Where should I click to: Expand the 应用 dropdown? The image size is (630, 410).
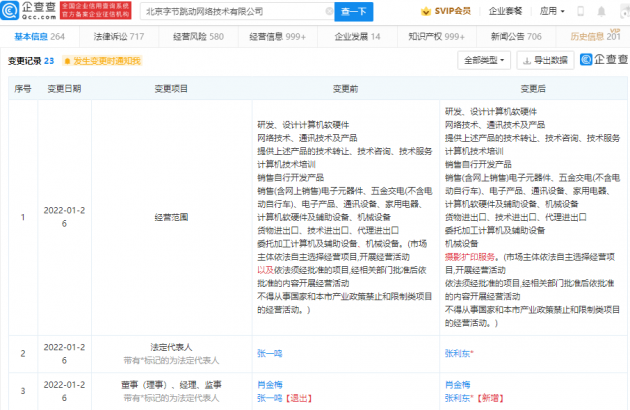tap(552, 11)
